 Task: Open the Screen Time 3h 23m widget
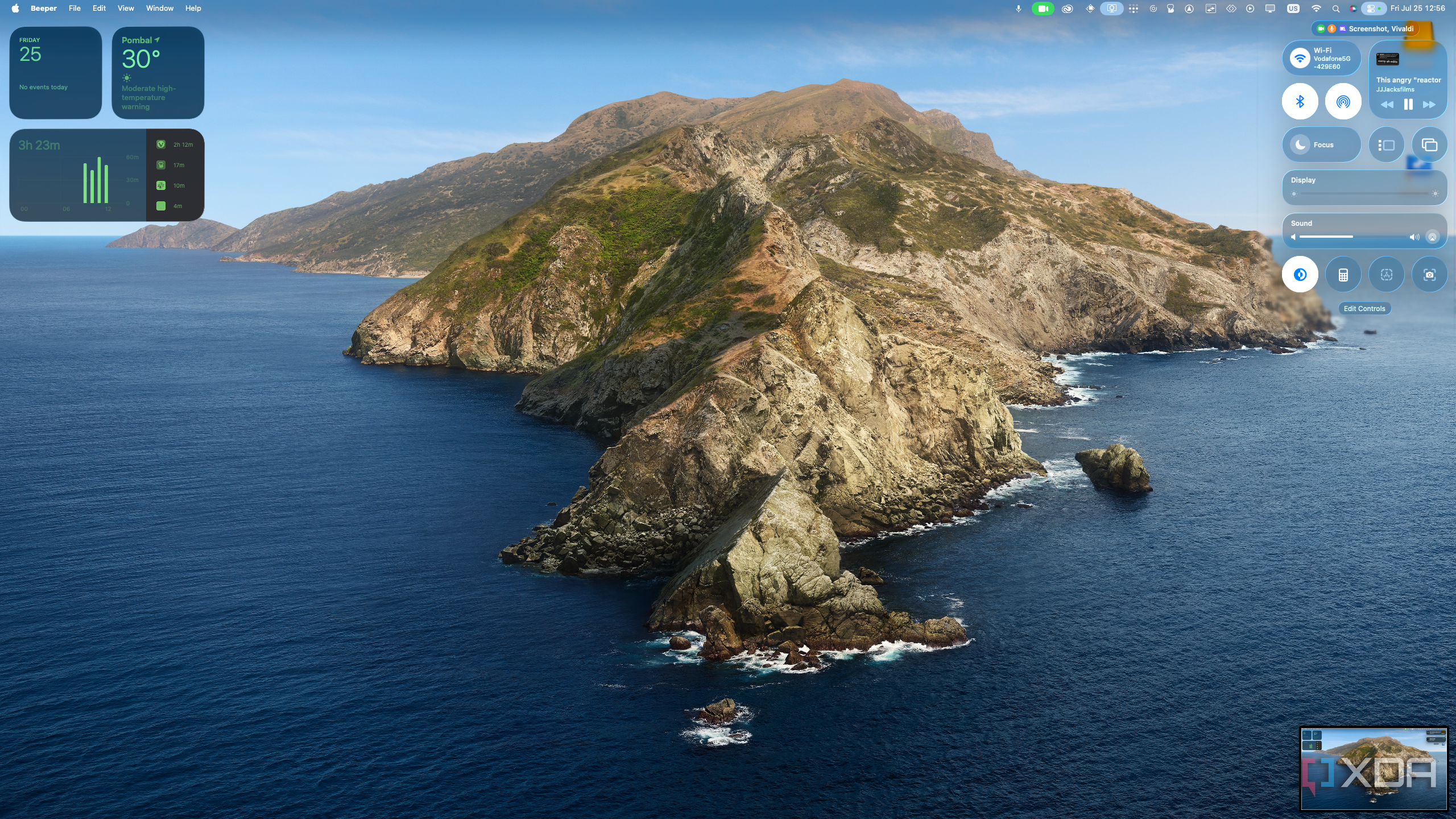click(107, 175)
